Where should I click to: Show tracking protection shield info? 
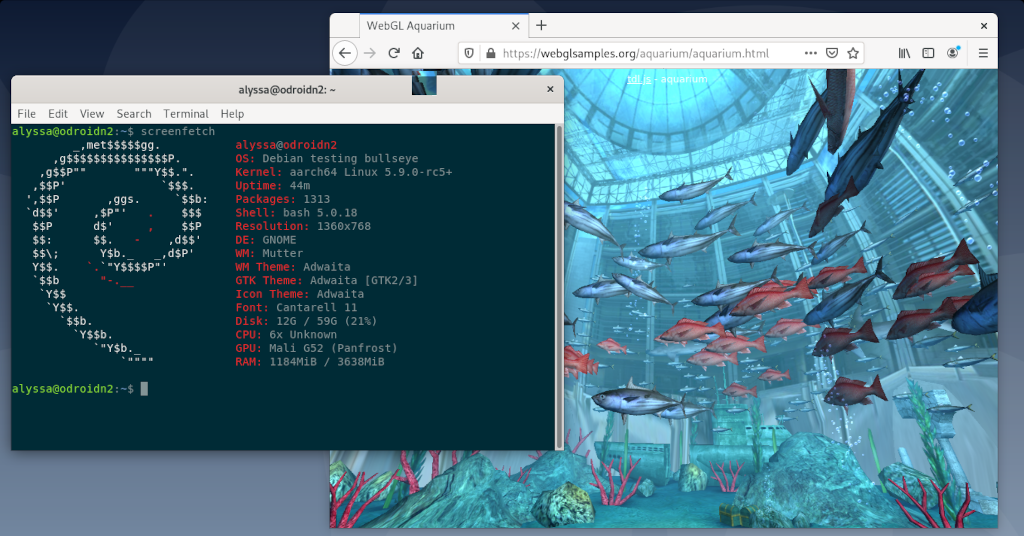468,54
